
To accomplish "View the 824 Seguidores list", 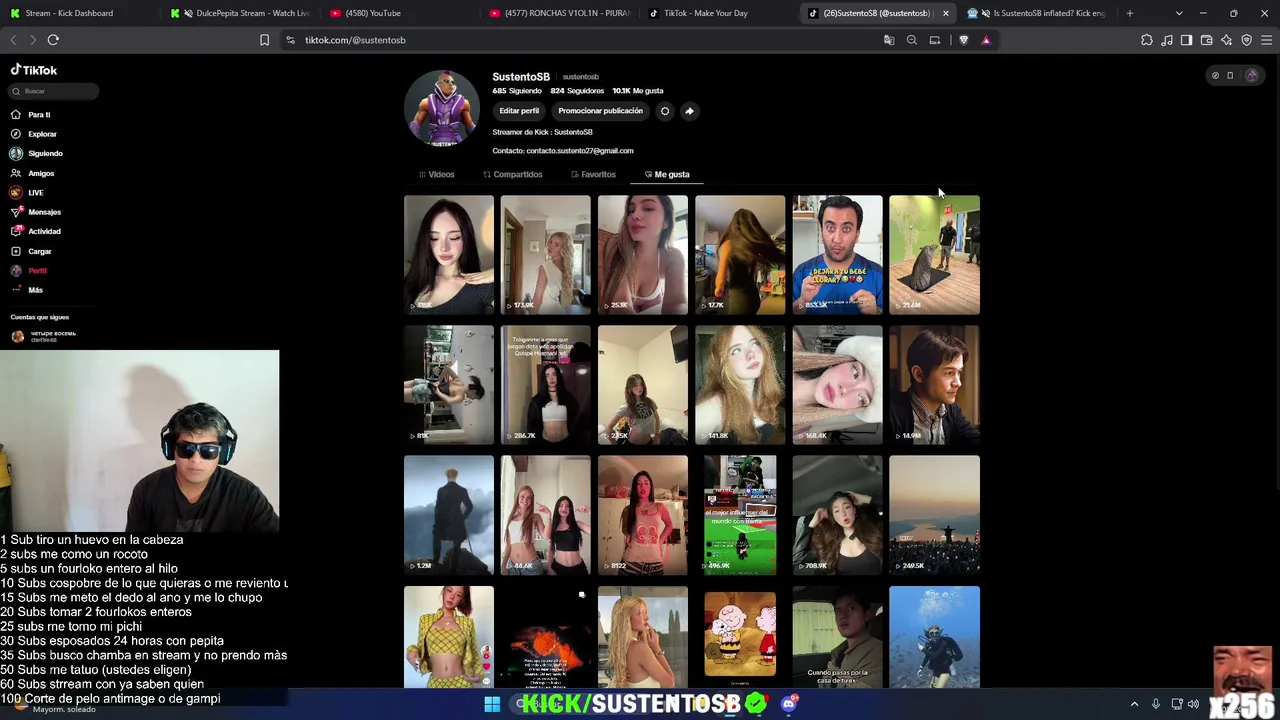I will (577, 91).
